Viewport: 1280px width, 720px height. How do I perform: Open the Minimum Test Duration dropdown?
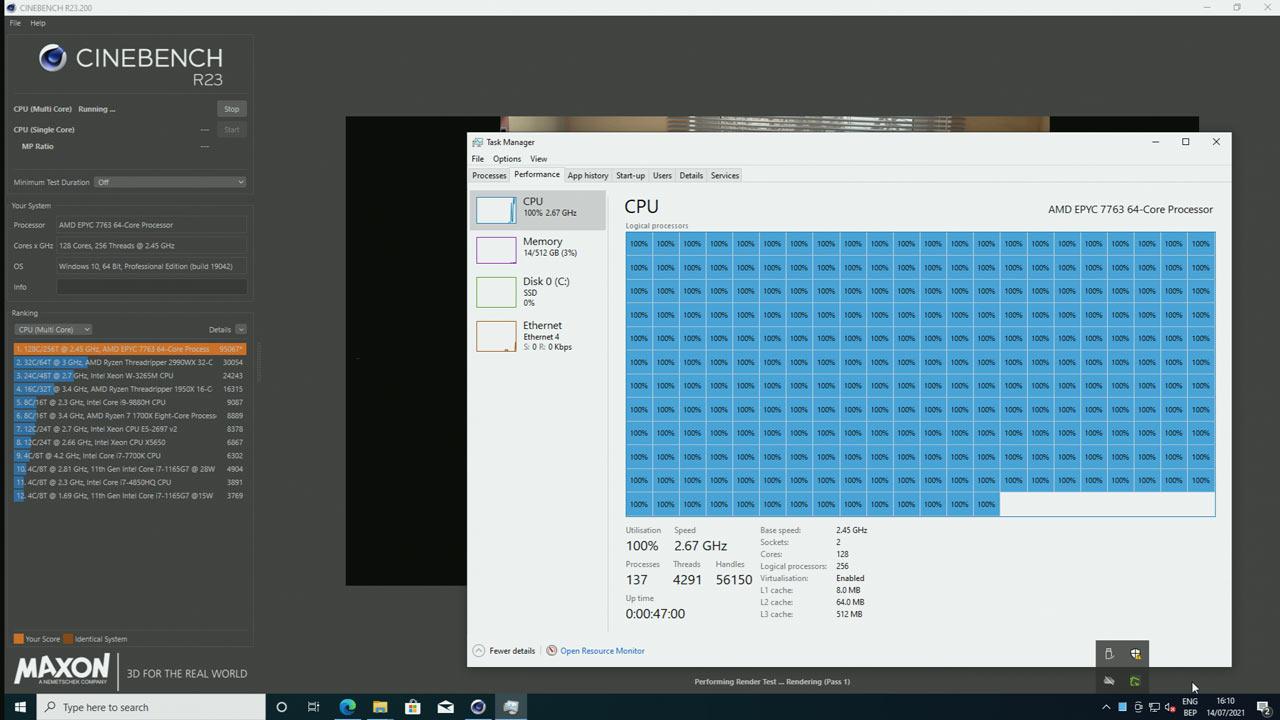(x=168, y=182)
